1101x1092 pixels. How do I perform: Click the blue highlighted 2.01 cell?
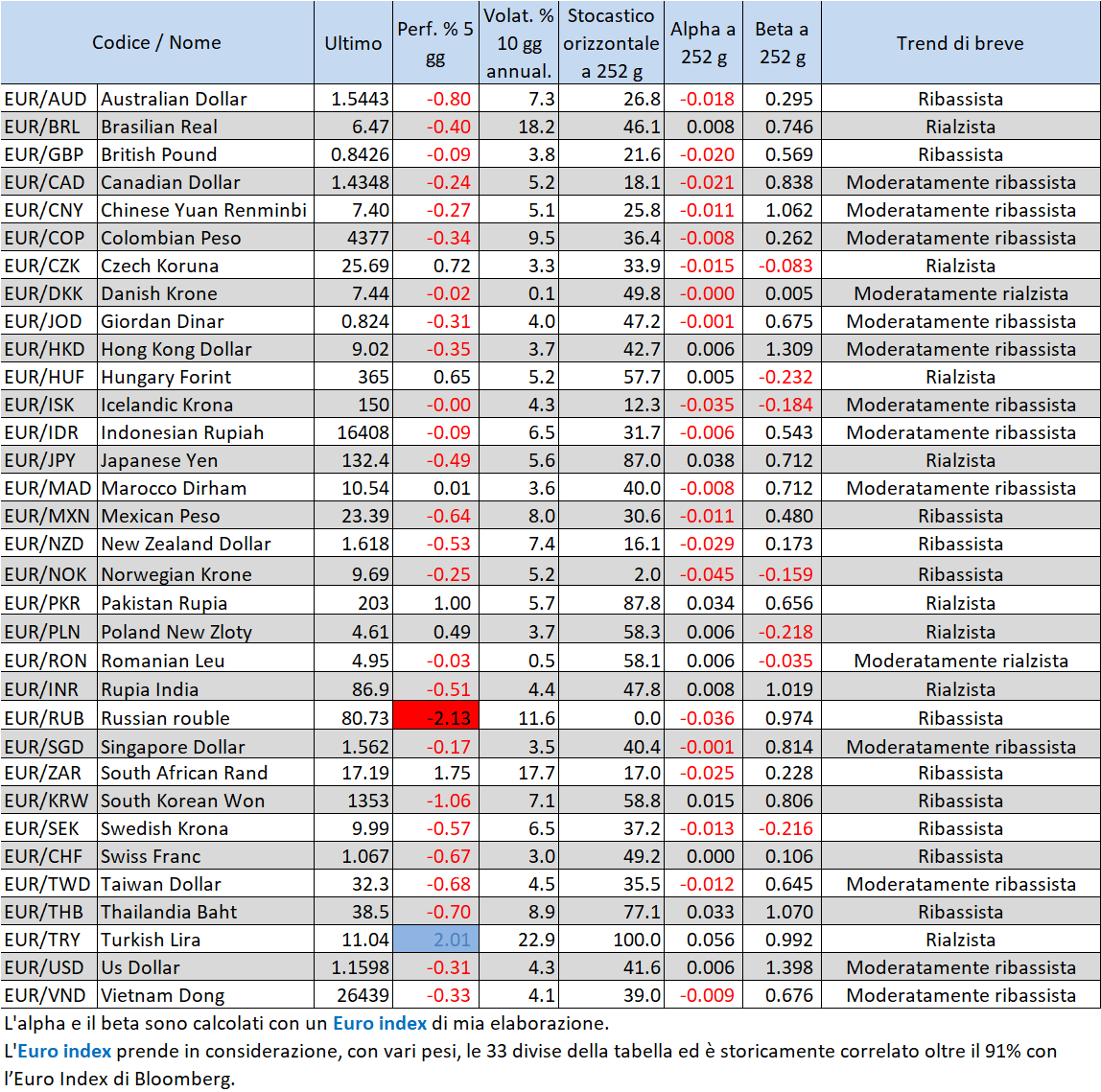tap(436, 939)
